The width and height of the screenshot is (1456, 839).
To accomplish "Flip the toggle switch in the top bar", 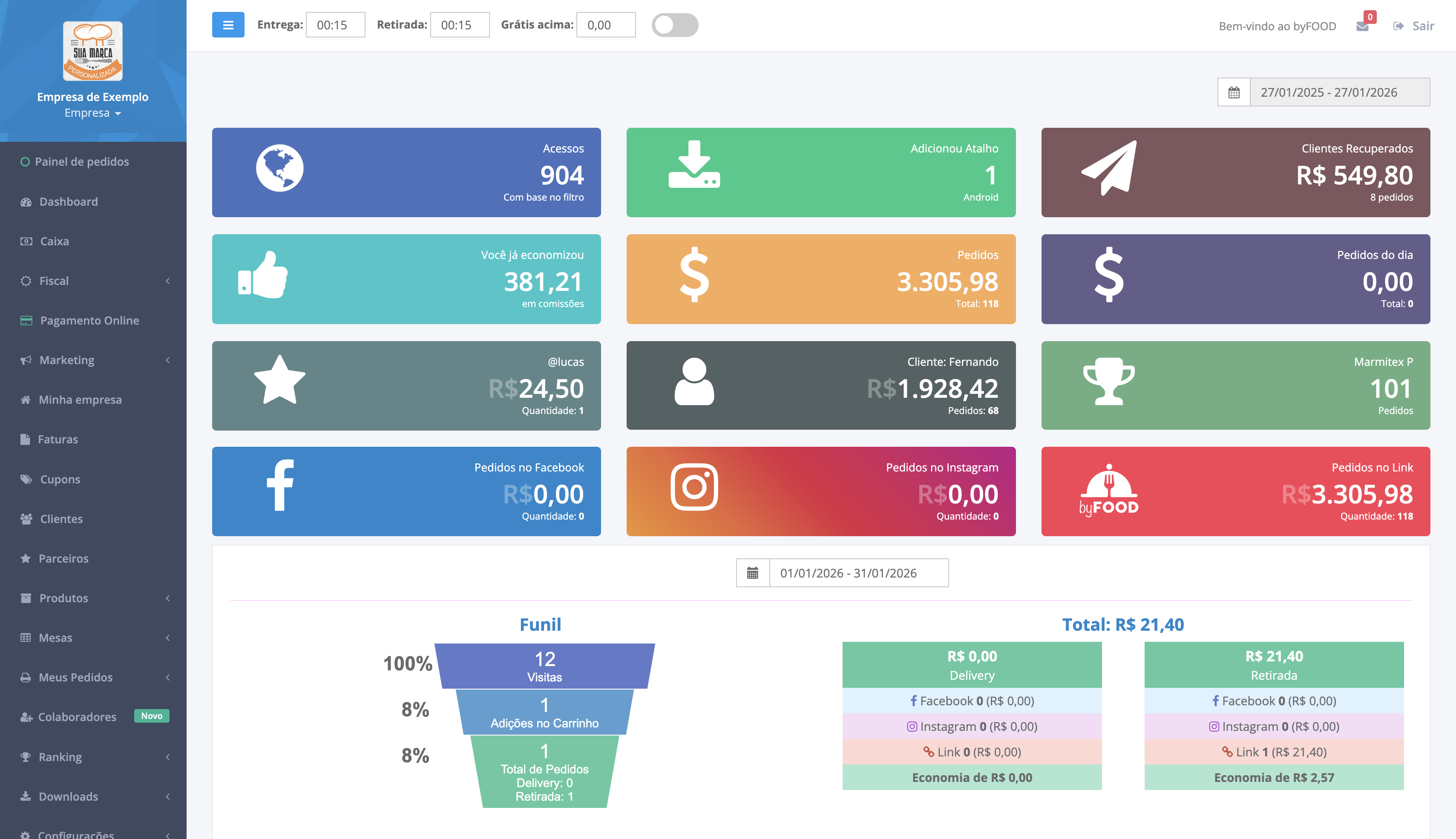I will (x=674, y=25).
